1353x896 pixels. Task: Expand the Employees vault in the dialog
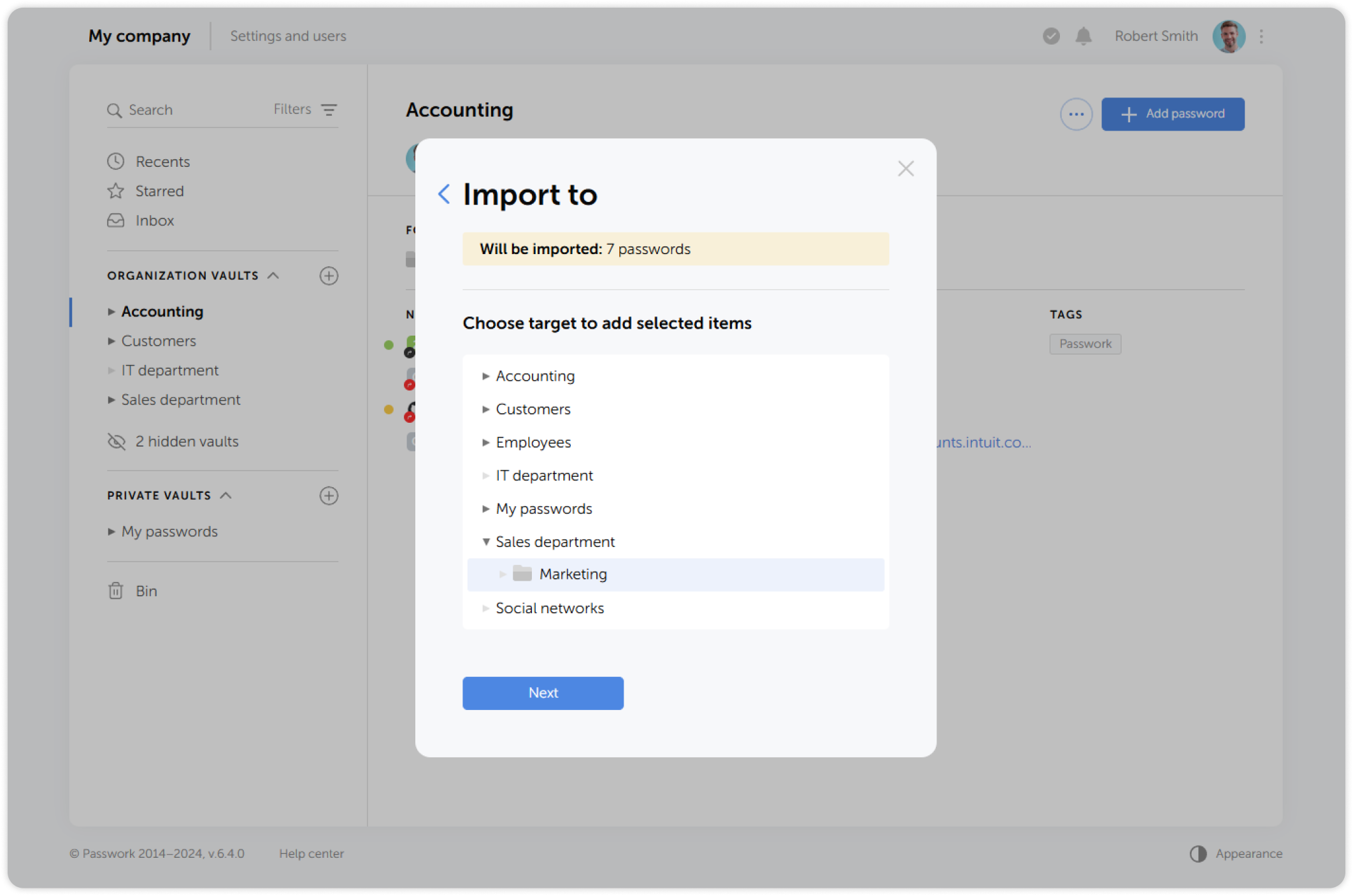click(486, 442)
